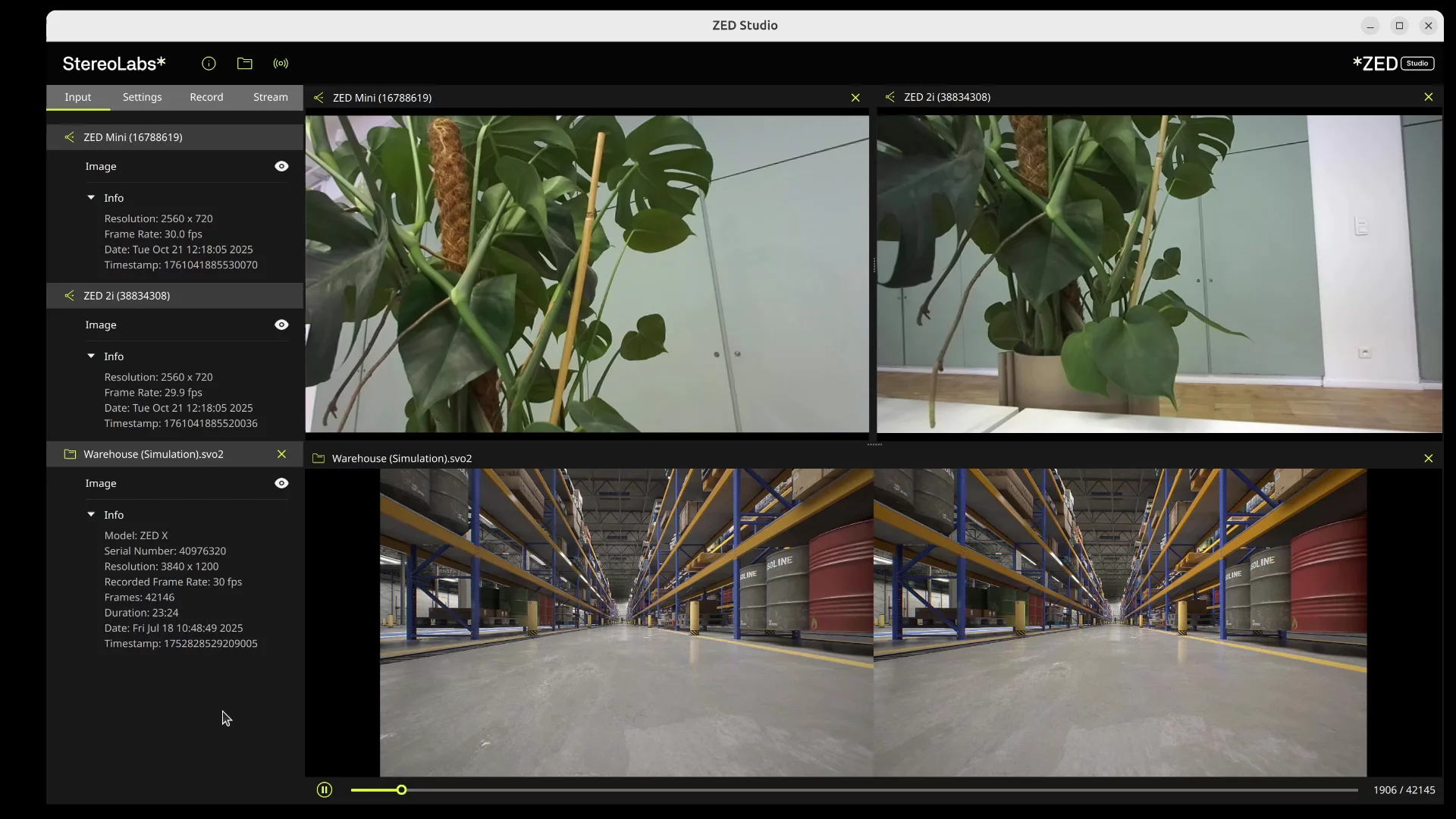Click the open folder icon in the toolbar
The width and height of the screenshot is (1456, 819).
tap(244, 64)
